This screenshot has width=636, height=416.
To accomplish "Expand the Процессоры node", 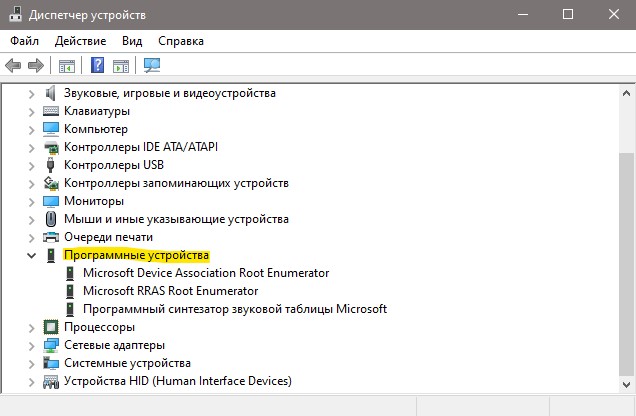I will (31, 328).
